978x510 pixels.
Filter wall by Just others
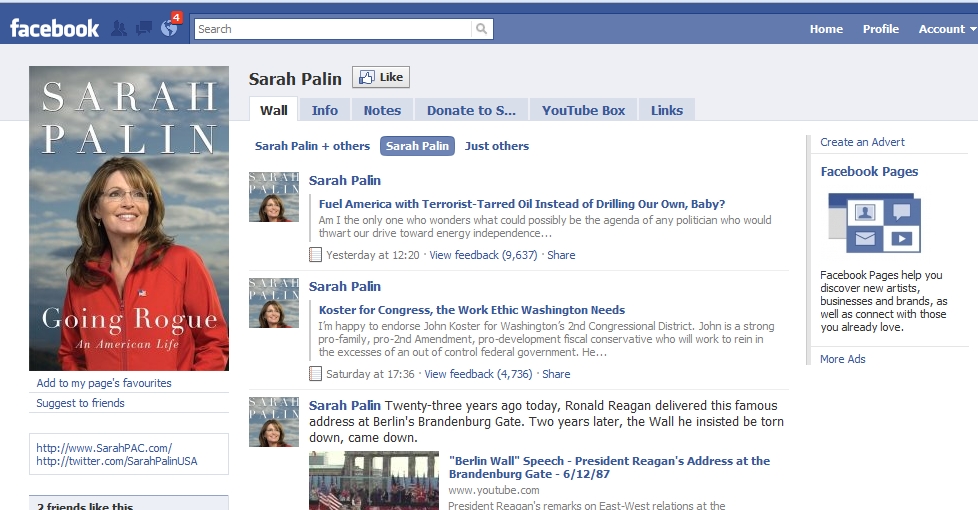[496, 146]
